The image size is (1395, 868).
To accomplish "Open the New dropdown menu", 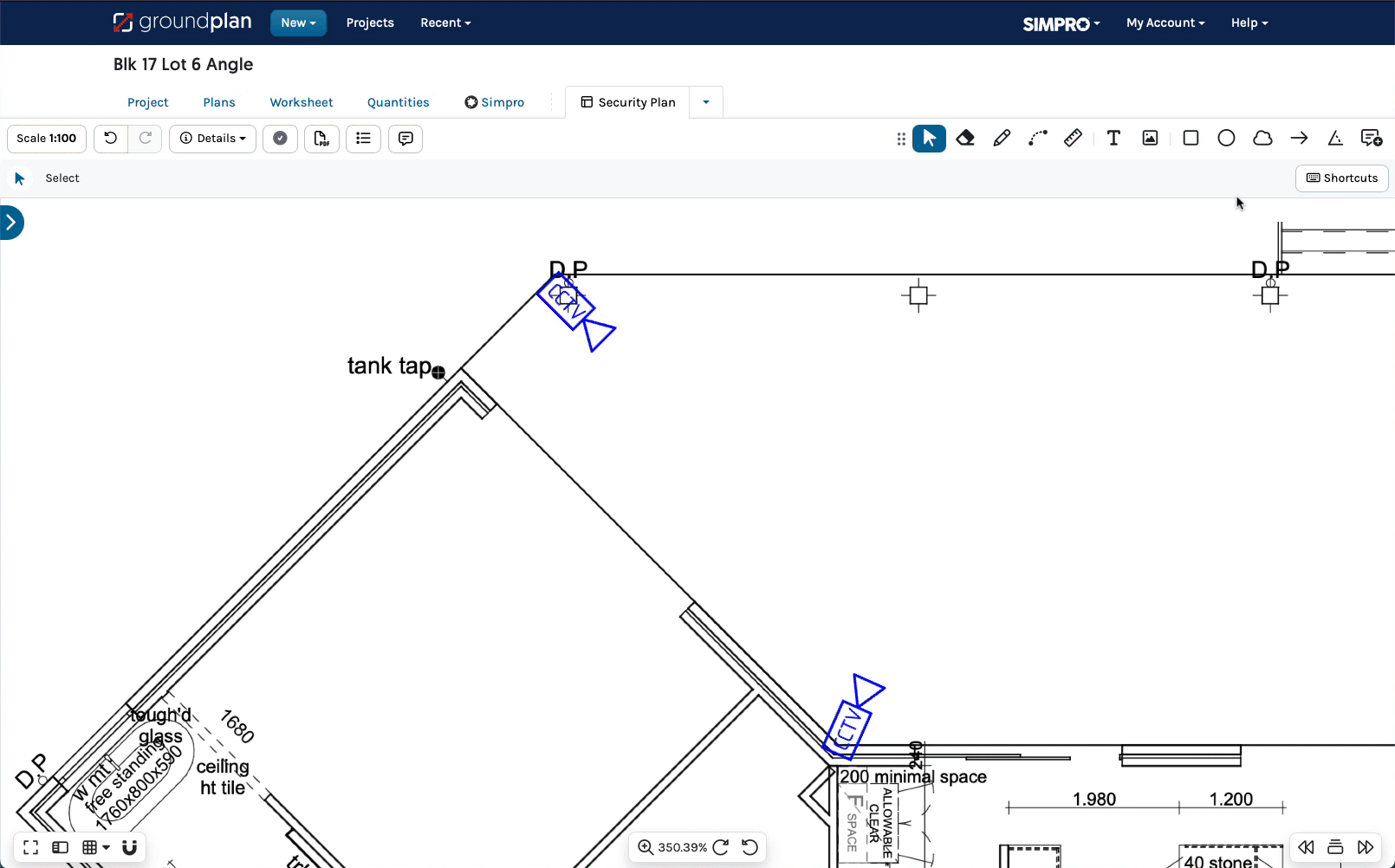I will coord(298,23).
